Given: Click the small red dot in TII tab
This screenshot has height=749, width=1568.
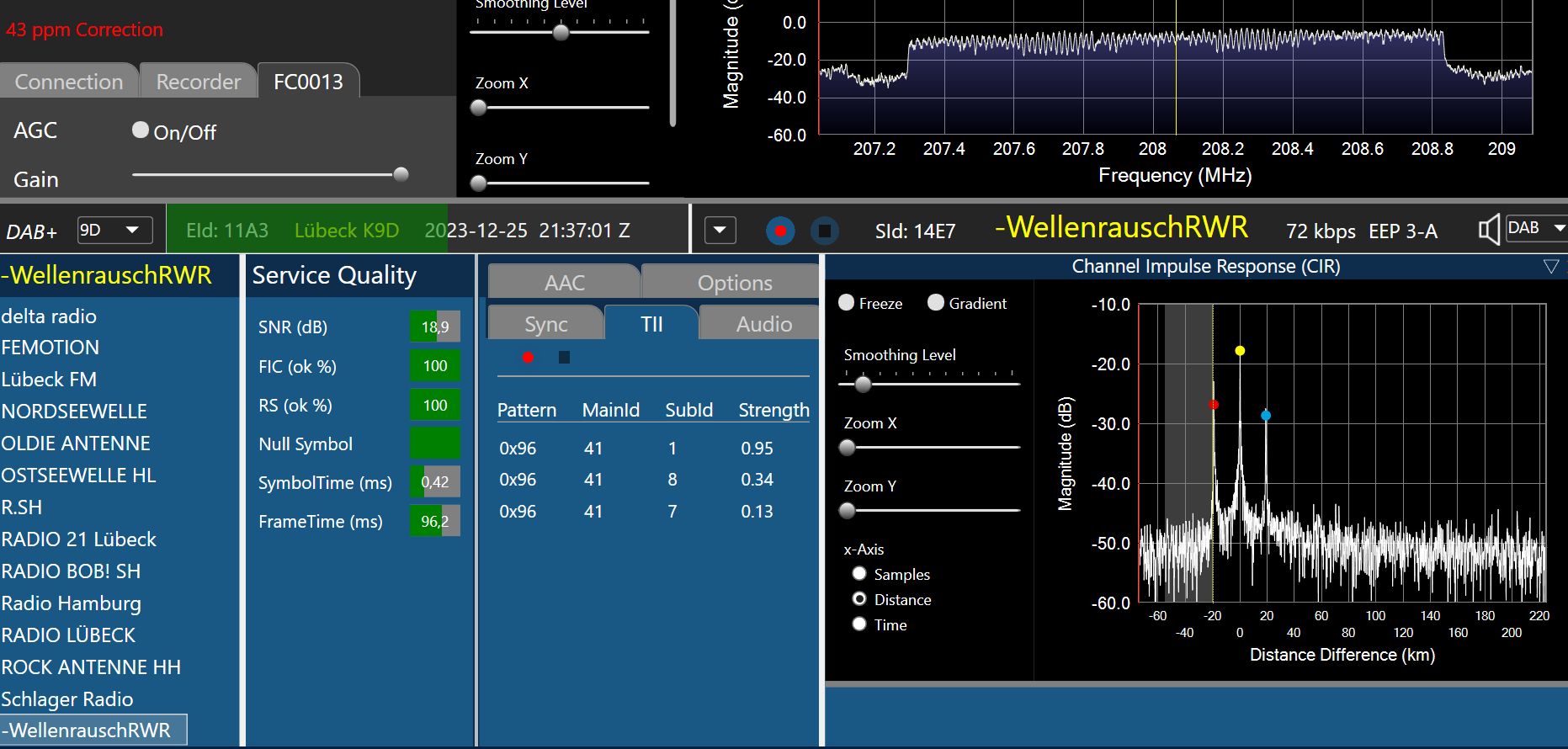Looking at the screenshot, I should (528, 358).
